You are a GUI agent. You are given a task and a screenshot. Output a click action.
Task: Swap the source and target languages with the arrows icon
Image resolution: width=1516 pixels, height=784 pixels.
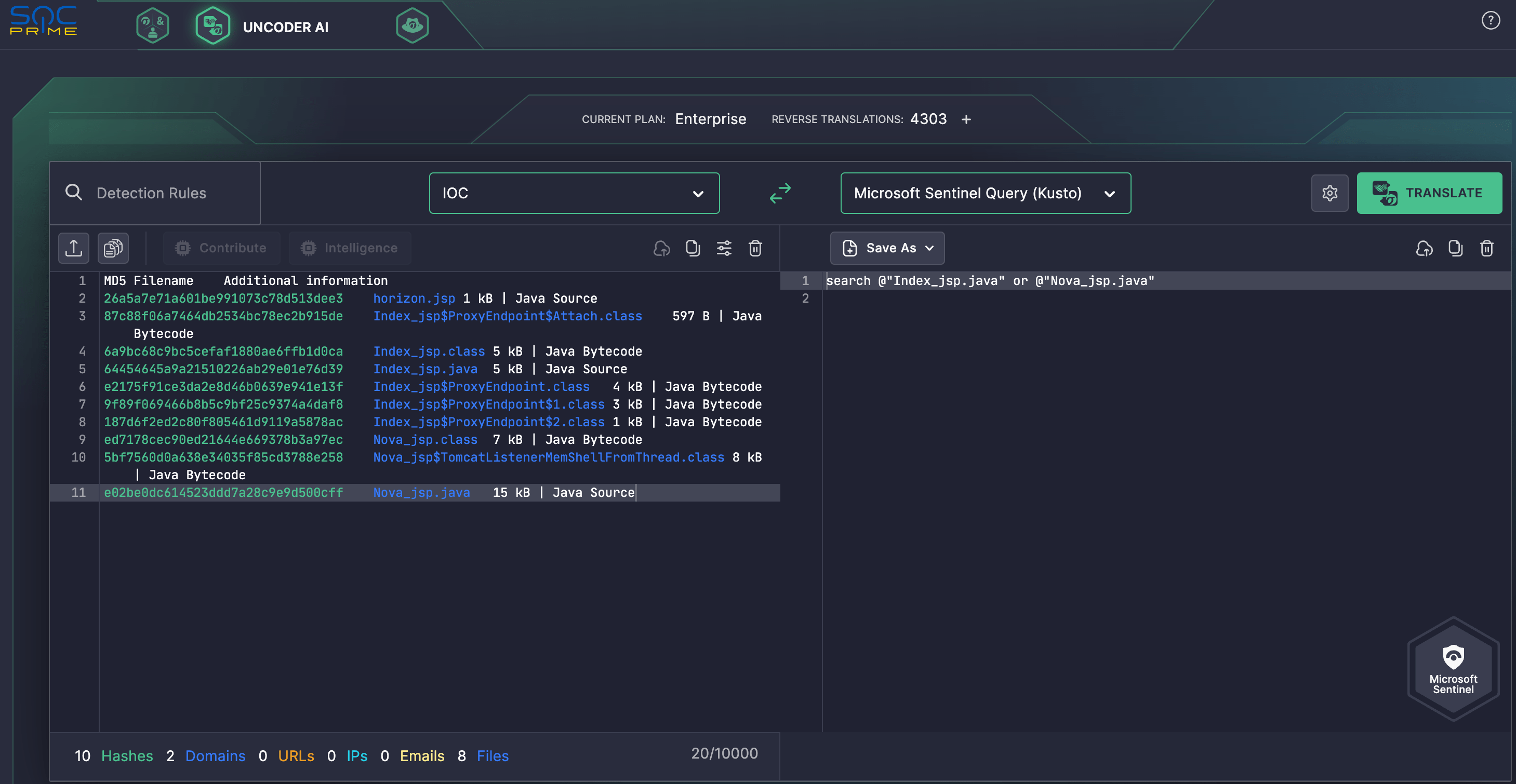coord(780,193)
